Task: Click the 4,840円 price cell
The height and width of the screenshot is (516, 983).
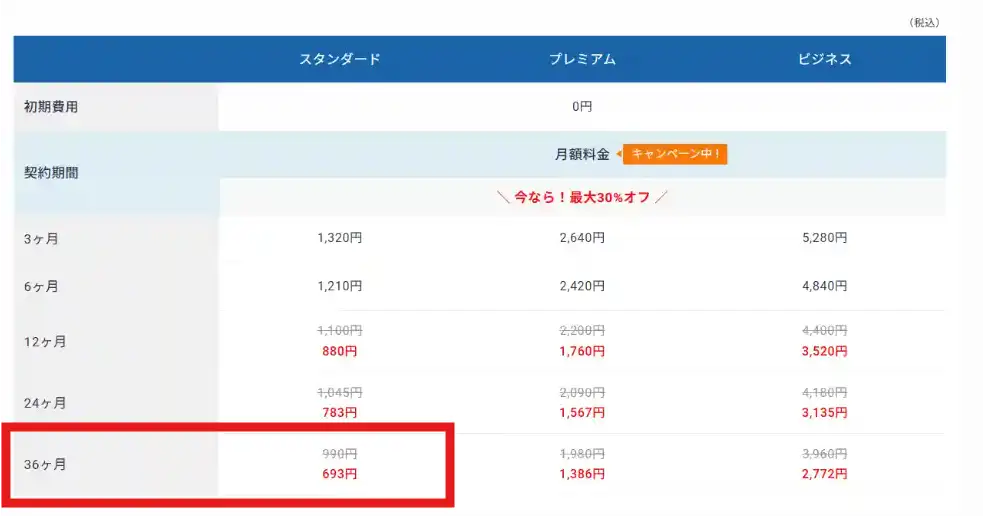Action: coord(824,286)
